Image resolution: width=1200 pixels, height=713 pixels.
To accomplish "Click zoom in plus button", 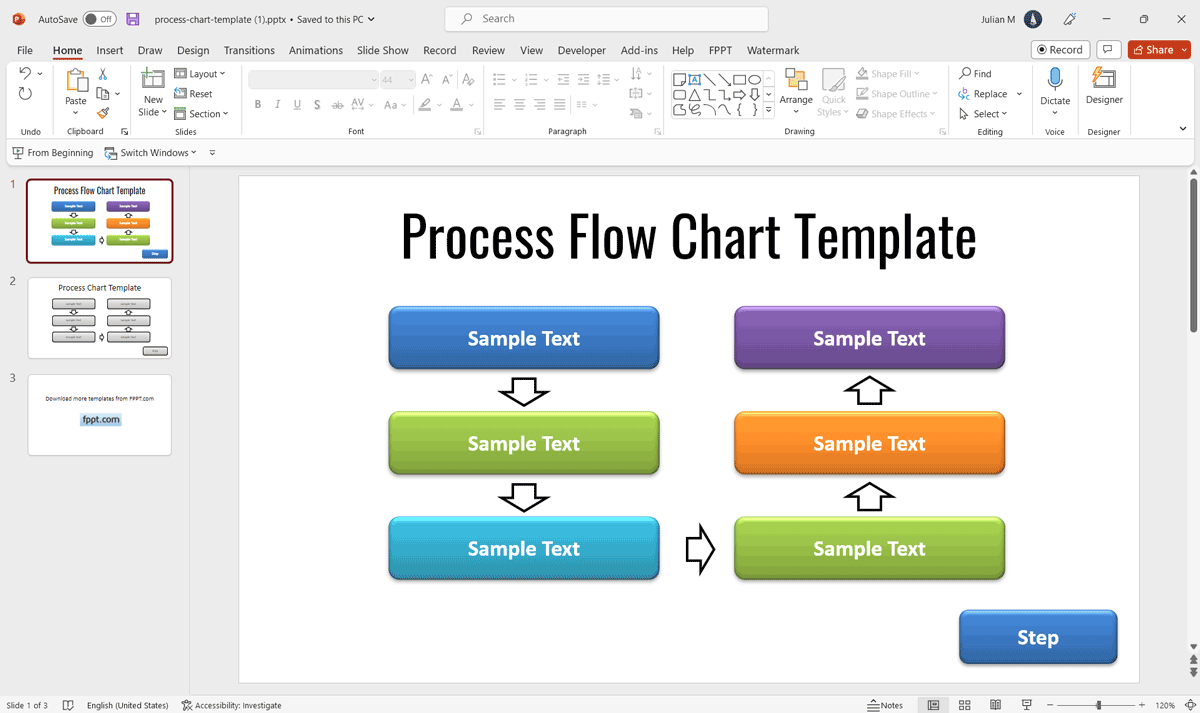I will tap(1142, 705).
